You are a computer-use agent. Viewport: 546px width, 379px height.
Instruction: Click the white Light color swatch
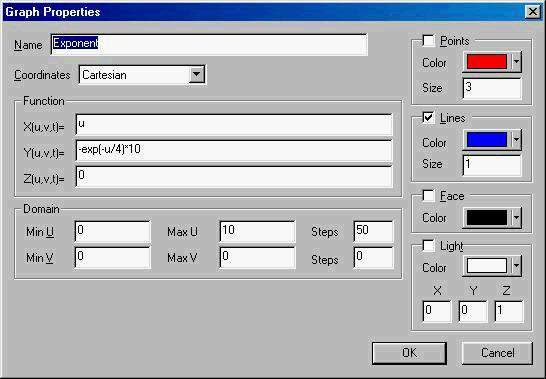pyautogui.click(x=486, y=266)
